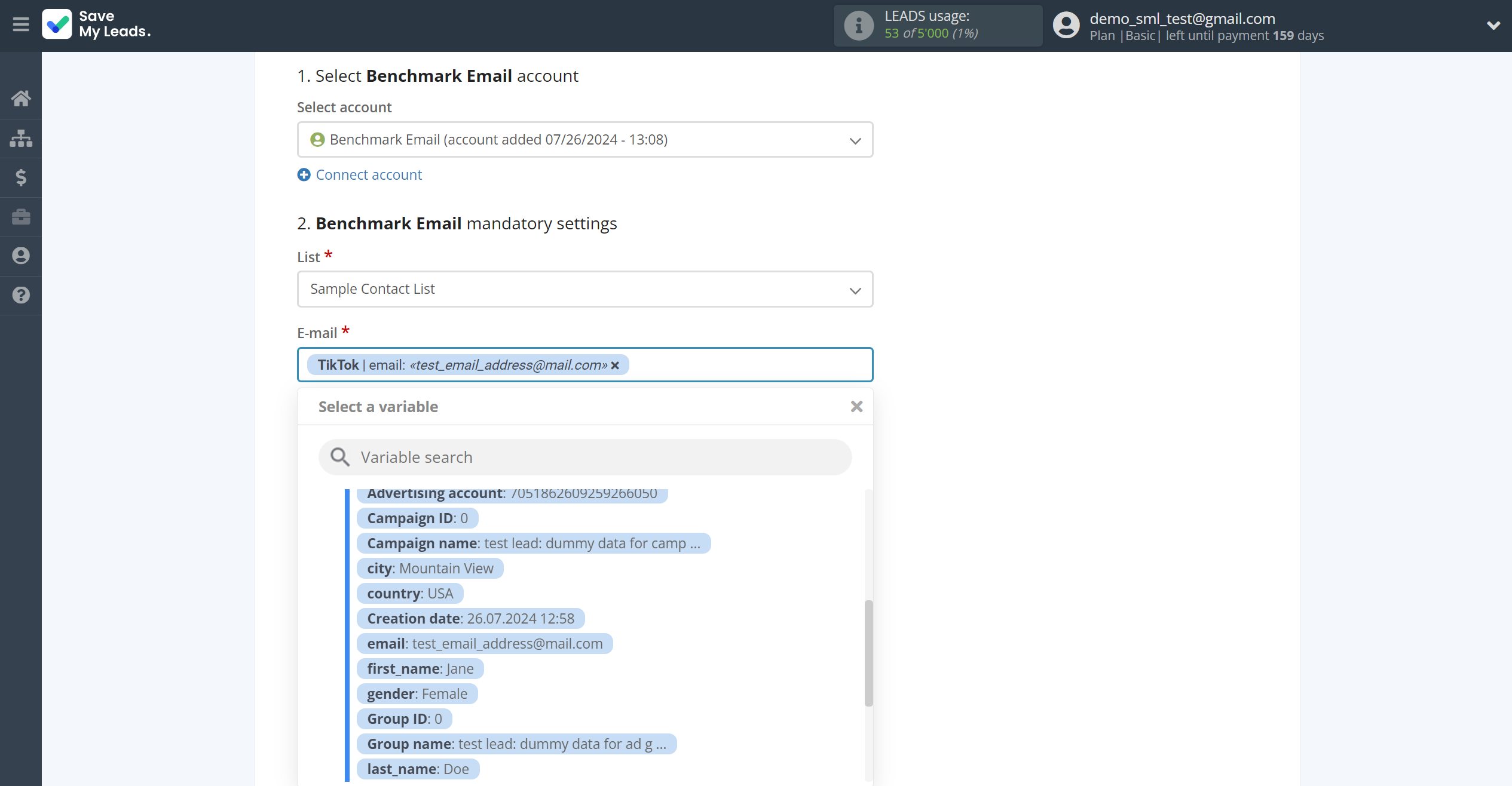Open the Benchmark Email account dropdown
The width and height of the screenshot is (1512, 786).
click(585, 140)
